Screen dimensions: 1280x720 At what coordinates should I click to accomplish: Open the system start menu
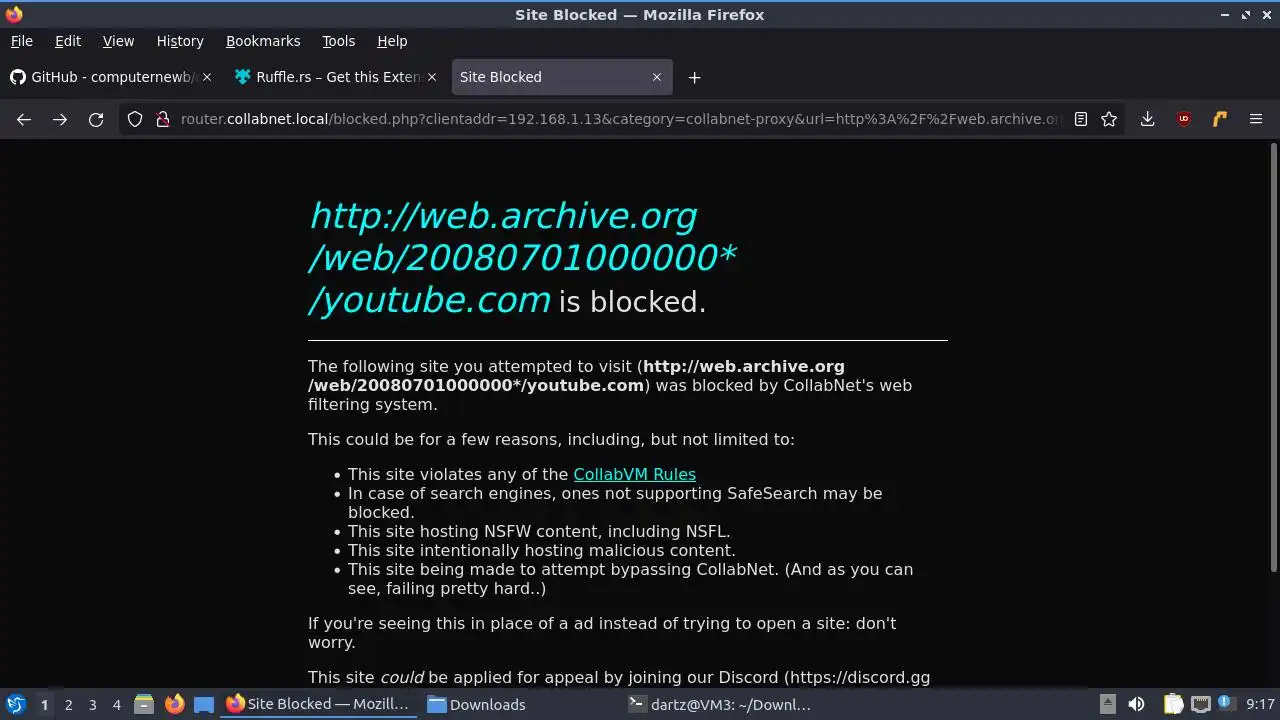pos(15,704)
